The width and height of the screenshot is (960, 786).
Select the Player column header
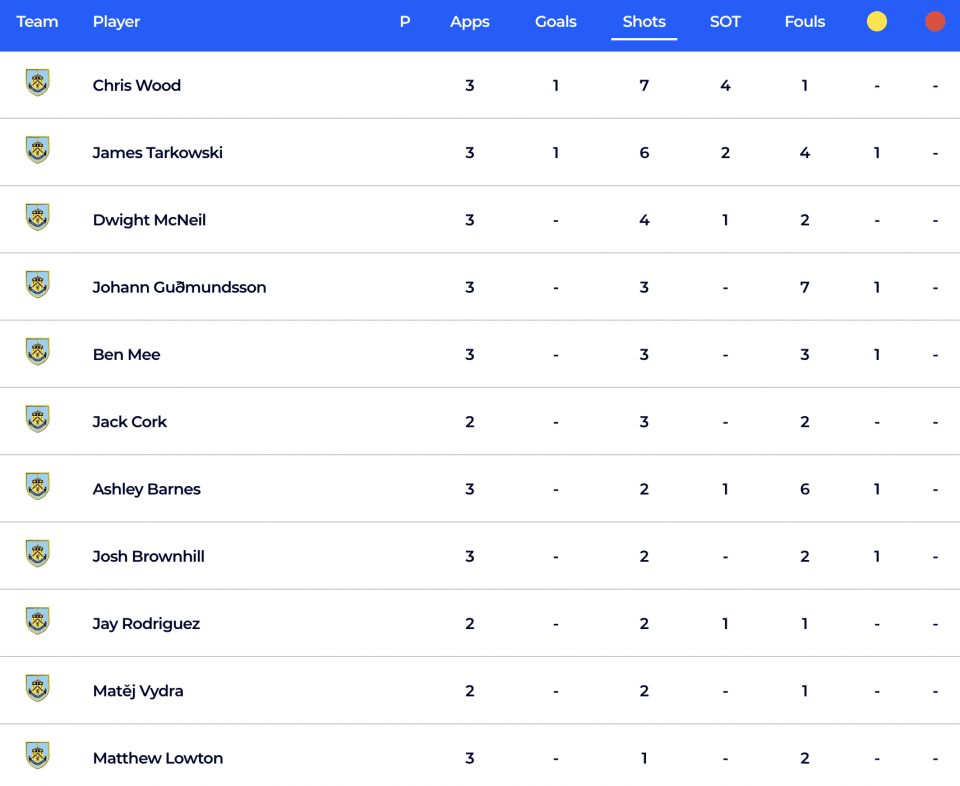point(116,22)
